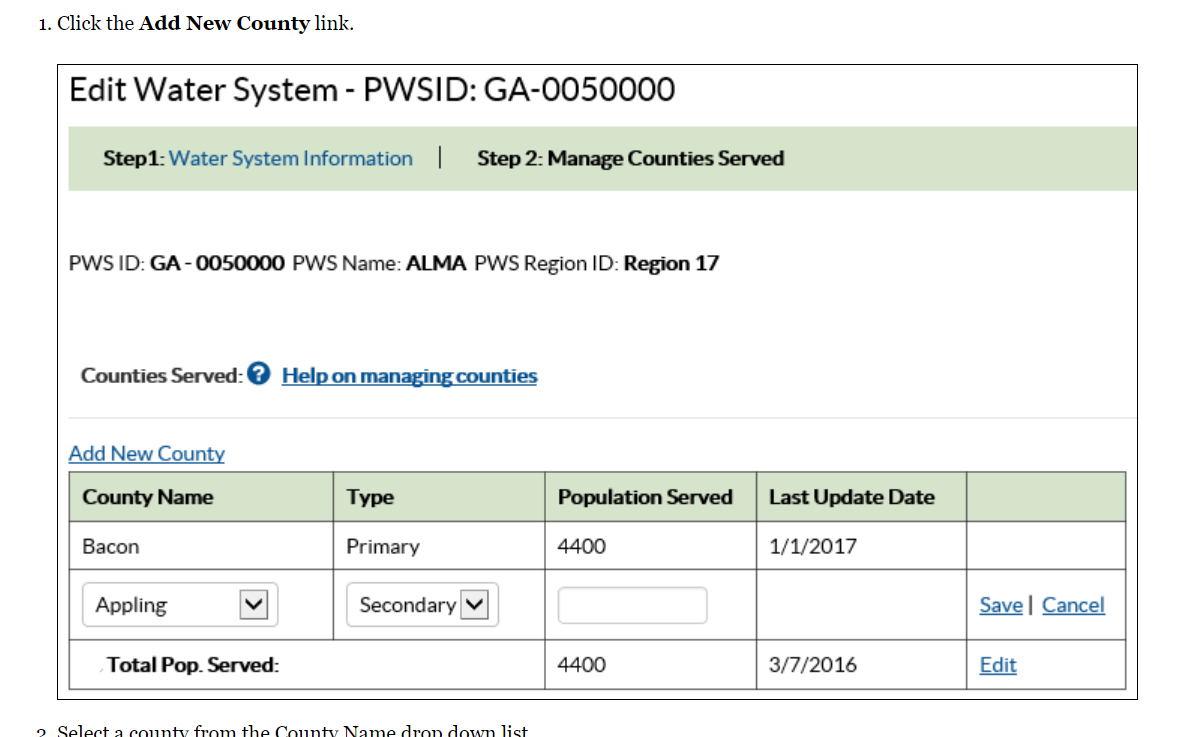Go to Step 1 Water System Information

tap(290, 158)
